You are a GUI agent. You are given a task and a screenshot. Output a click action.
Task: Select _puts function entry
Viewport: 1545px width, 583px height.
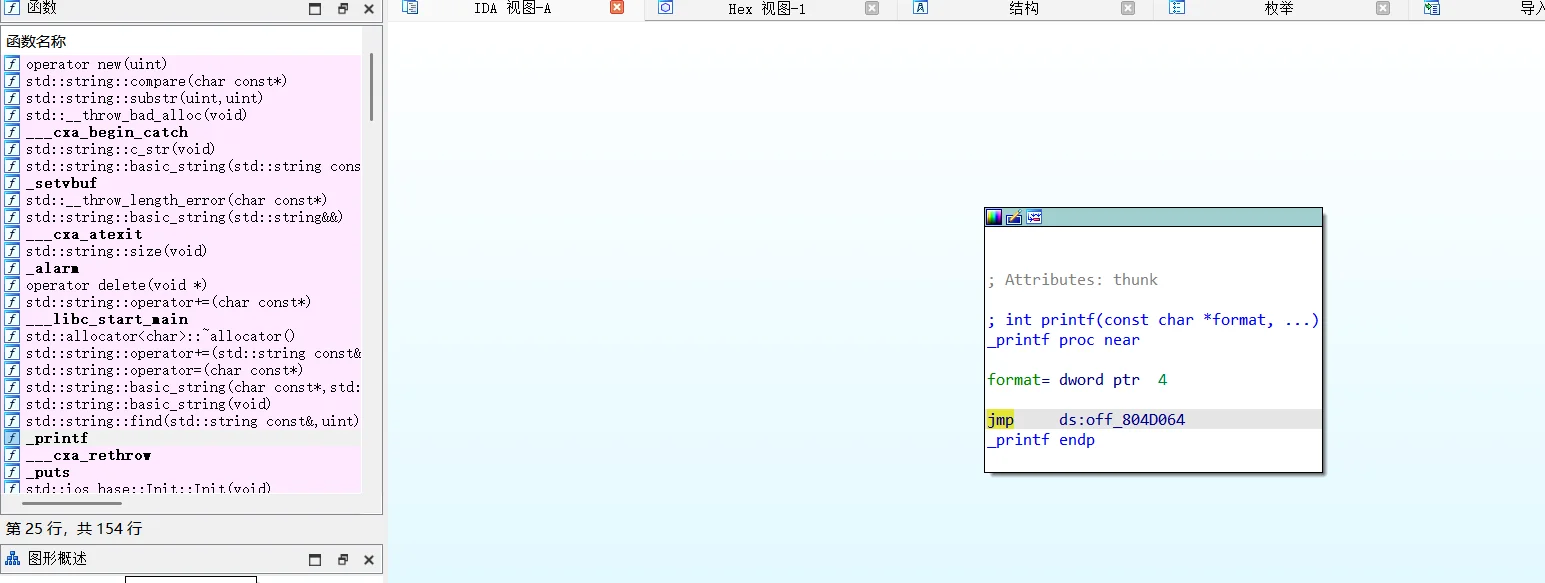coord(48,472)
